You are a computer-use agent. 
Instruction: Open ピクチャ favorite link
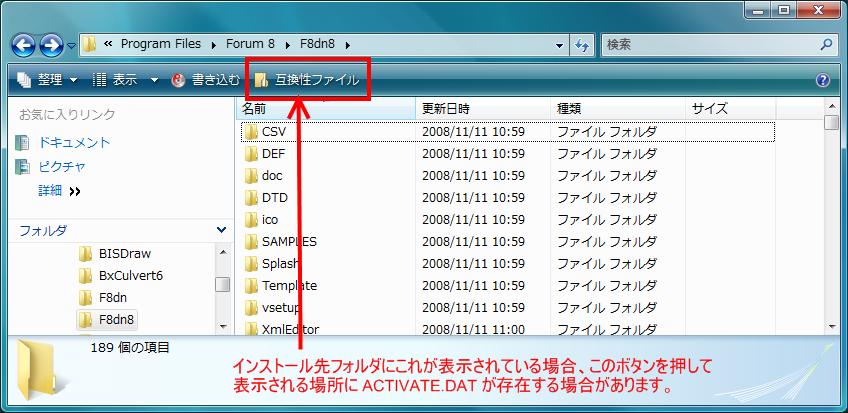[62, 166]
